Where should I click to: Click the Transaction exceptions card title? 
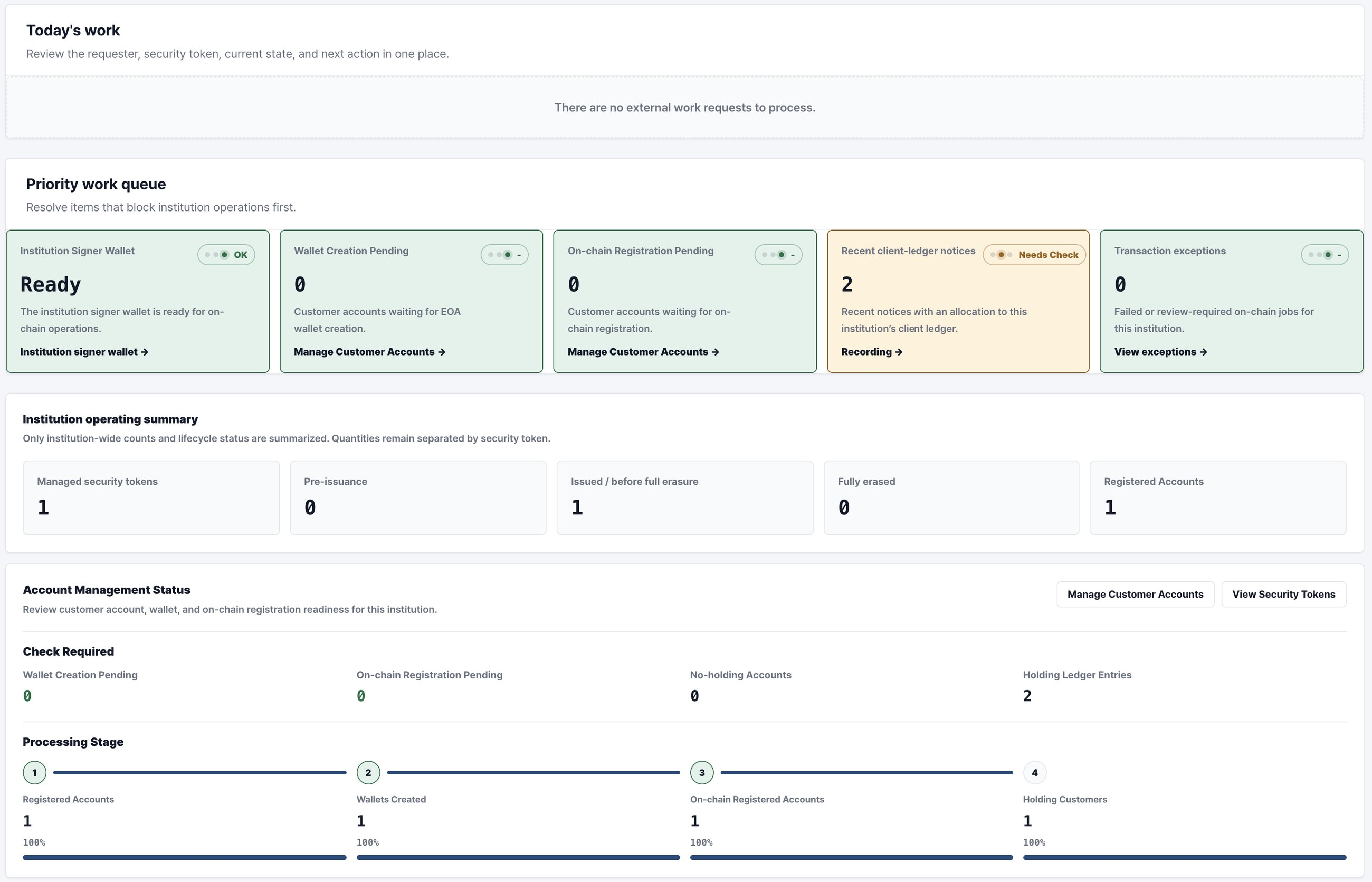[x=1170, y=251]
